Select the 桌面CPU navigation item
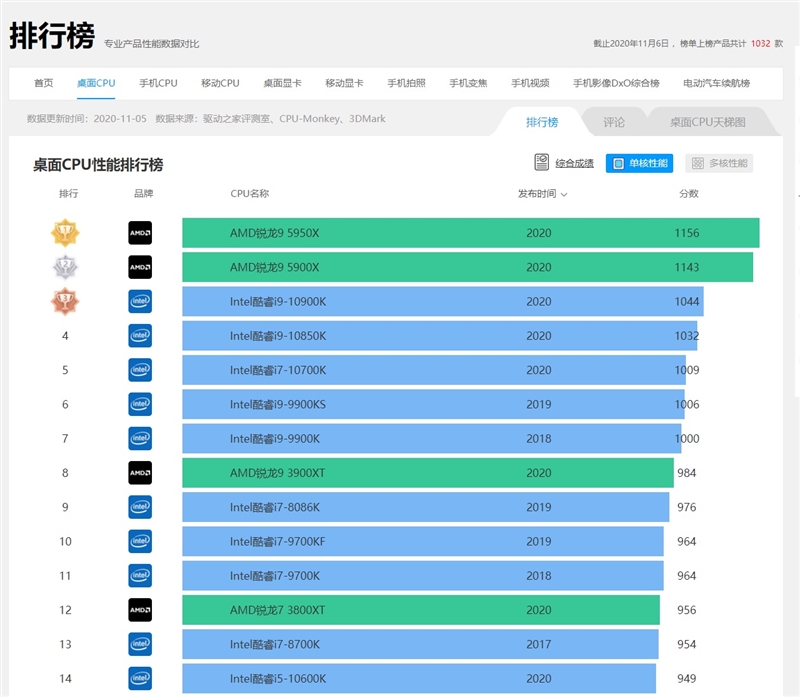This screenshot has width=800, height=697. pos(96,83)
